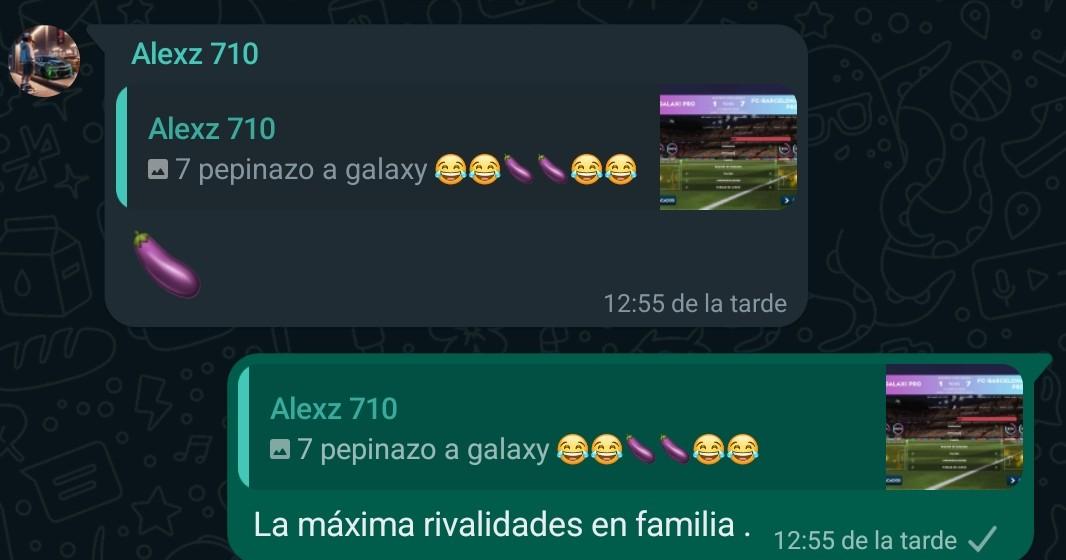Tap photo icon in incoming quoted caption
Image resolution: width=1066 pixels, height=560 pixels.
158,169
